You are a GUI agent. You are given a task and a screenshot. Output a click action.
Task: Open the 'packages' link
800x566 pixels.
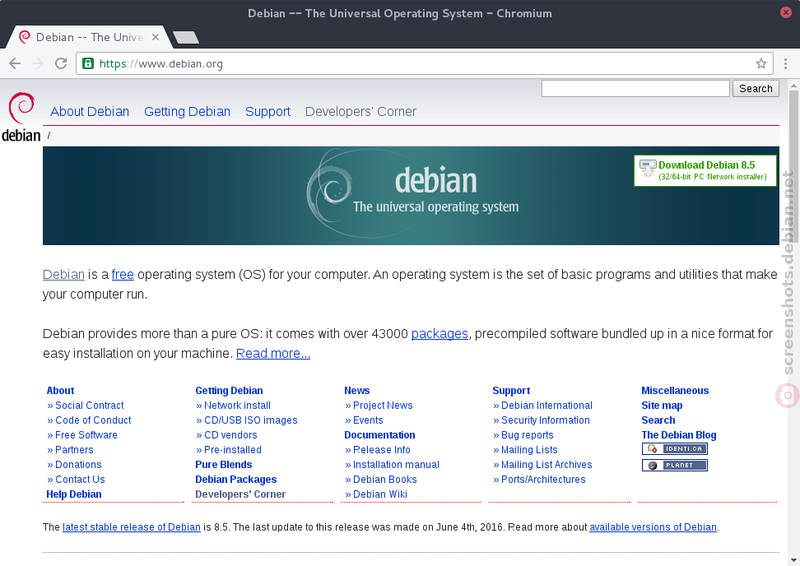[x=440, y=334]
